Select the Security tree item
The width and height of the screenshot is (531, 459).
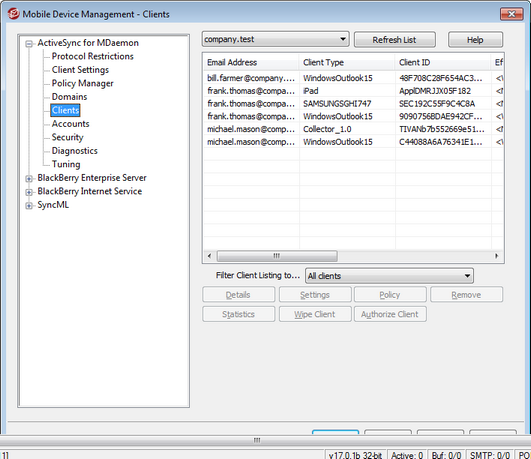67,137
